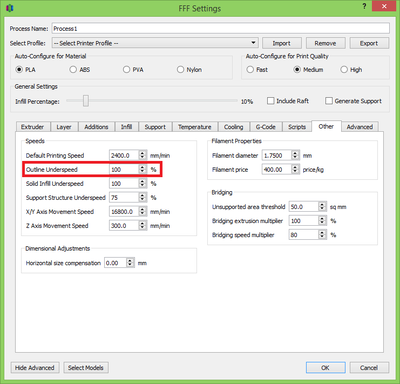
Task: Switch to the G-Code tab
Action: tap(266, 127)
